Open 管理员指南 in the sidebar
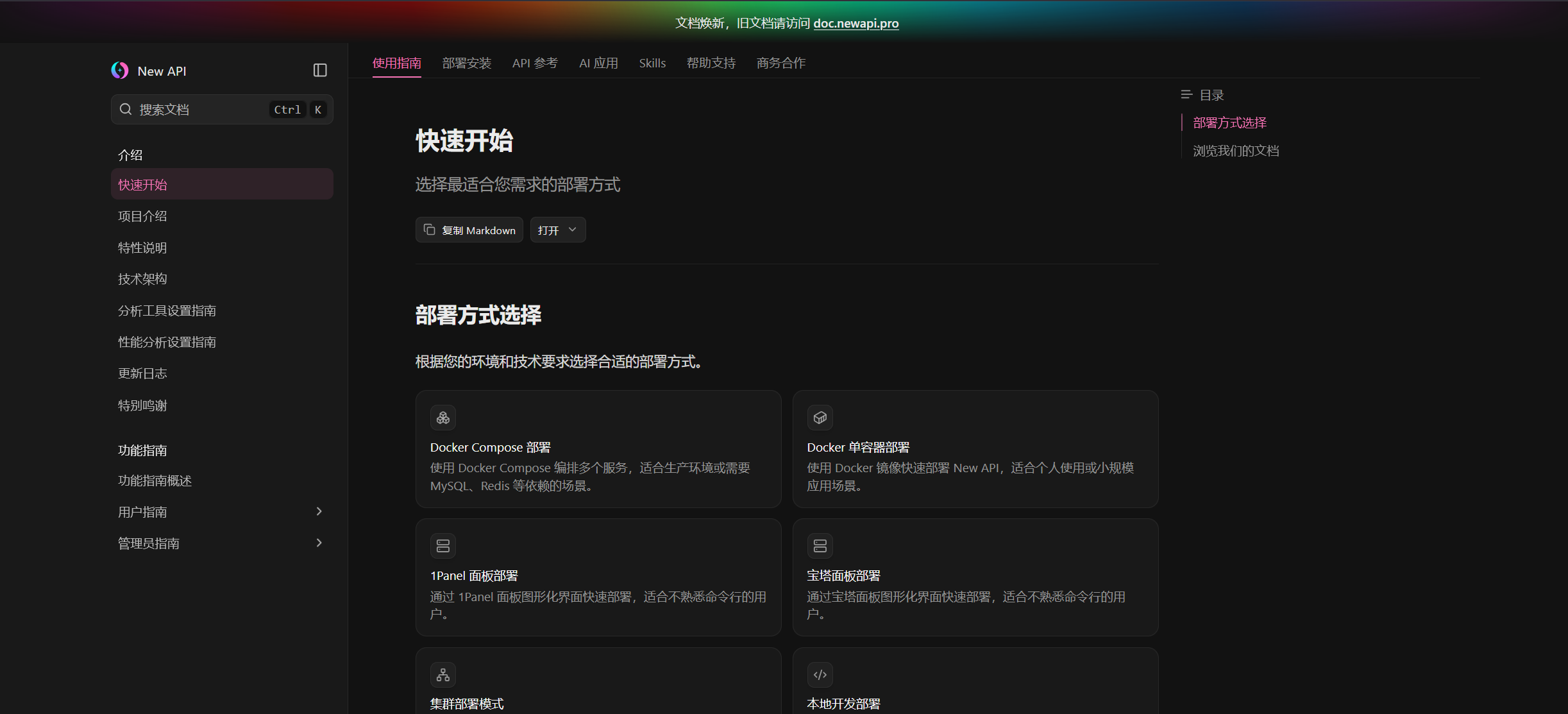 click(222, 543)
